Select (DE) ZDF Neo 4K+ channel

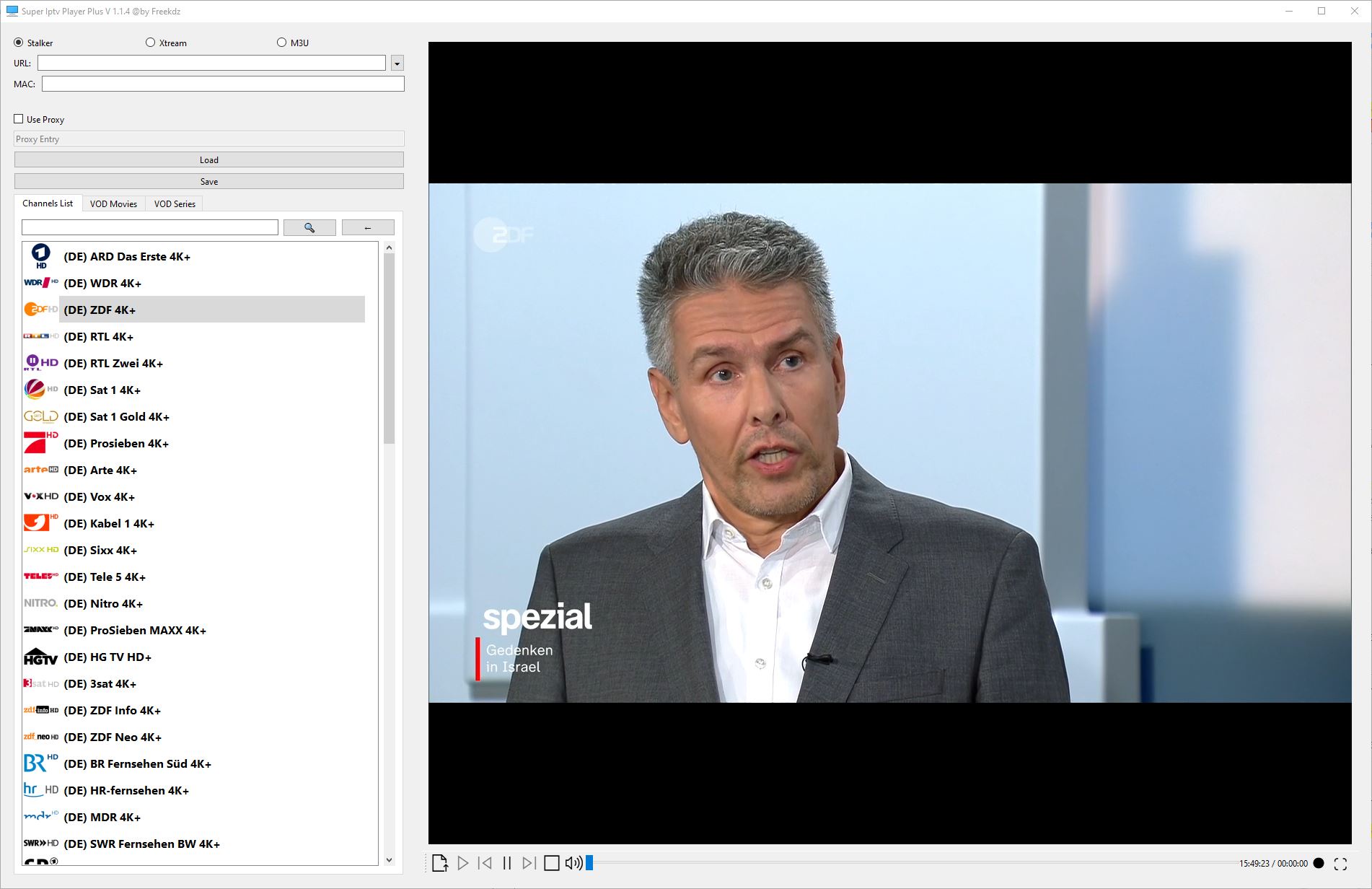click(193, 737)
